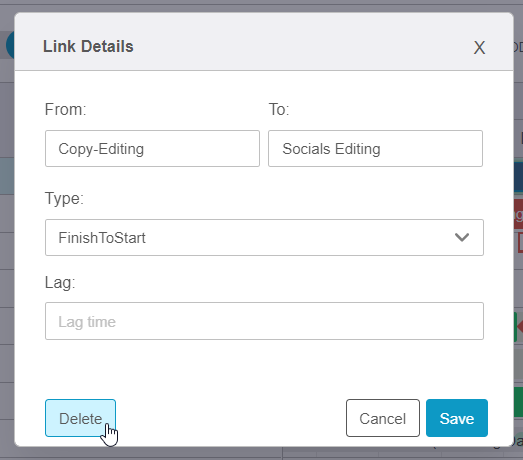Click the gray dialog header bar
Viewport: 523px width, 460px height.
(264, 42)
